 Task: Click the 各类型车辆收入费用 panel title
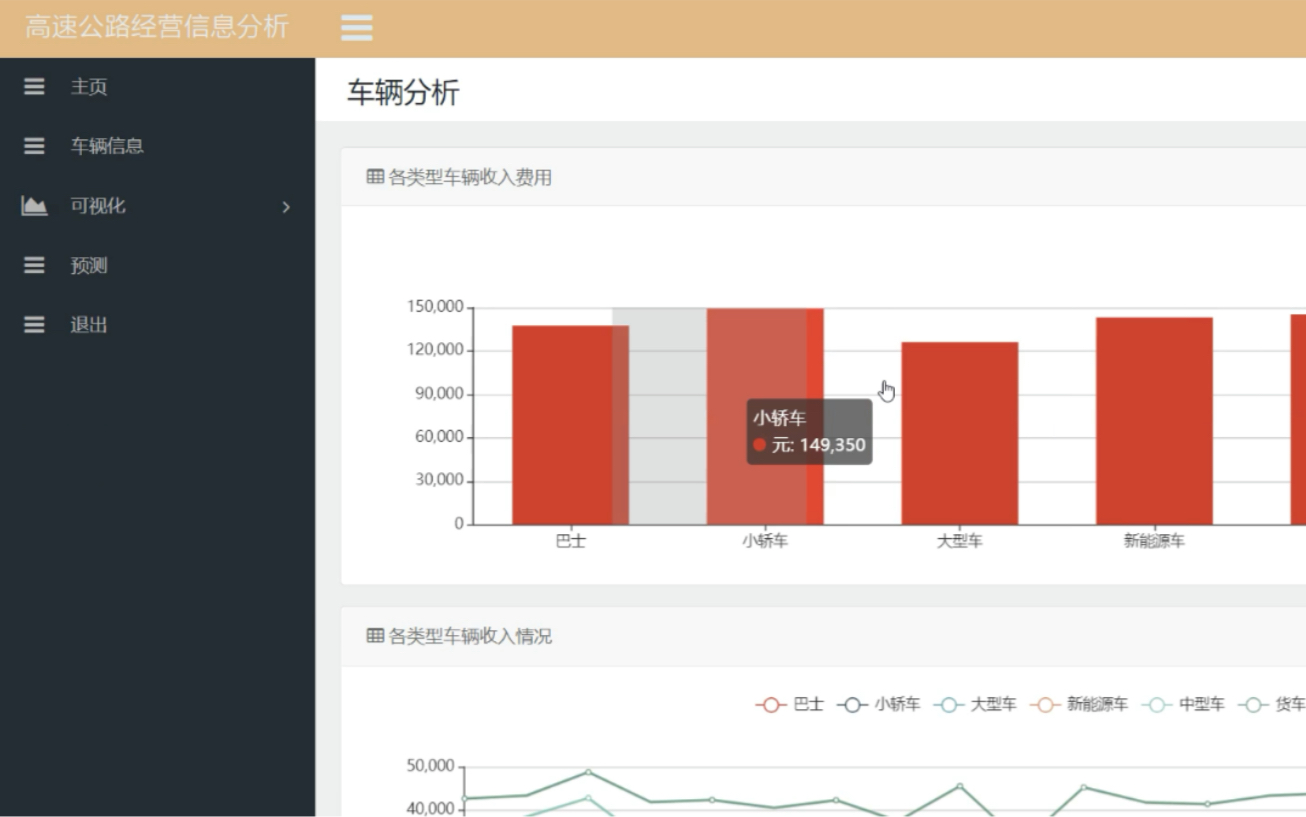pos(470,178)
